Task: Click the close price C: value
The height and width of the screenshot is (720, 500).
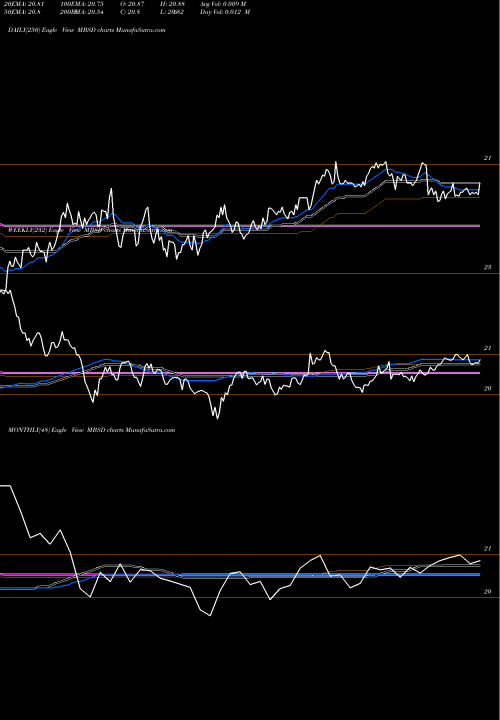Action: click(130, 12)
